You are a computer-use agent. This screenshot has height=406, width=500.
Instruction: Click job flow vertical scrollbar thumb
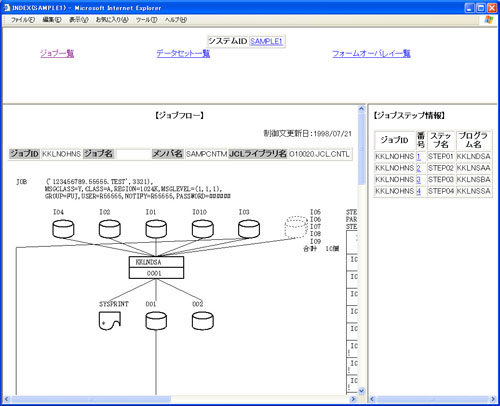coord(361,149)
